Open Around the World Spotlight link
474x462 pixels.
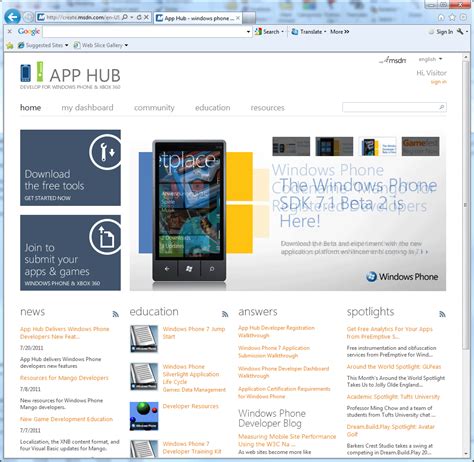(x=394, y=367)
